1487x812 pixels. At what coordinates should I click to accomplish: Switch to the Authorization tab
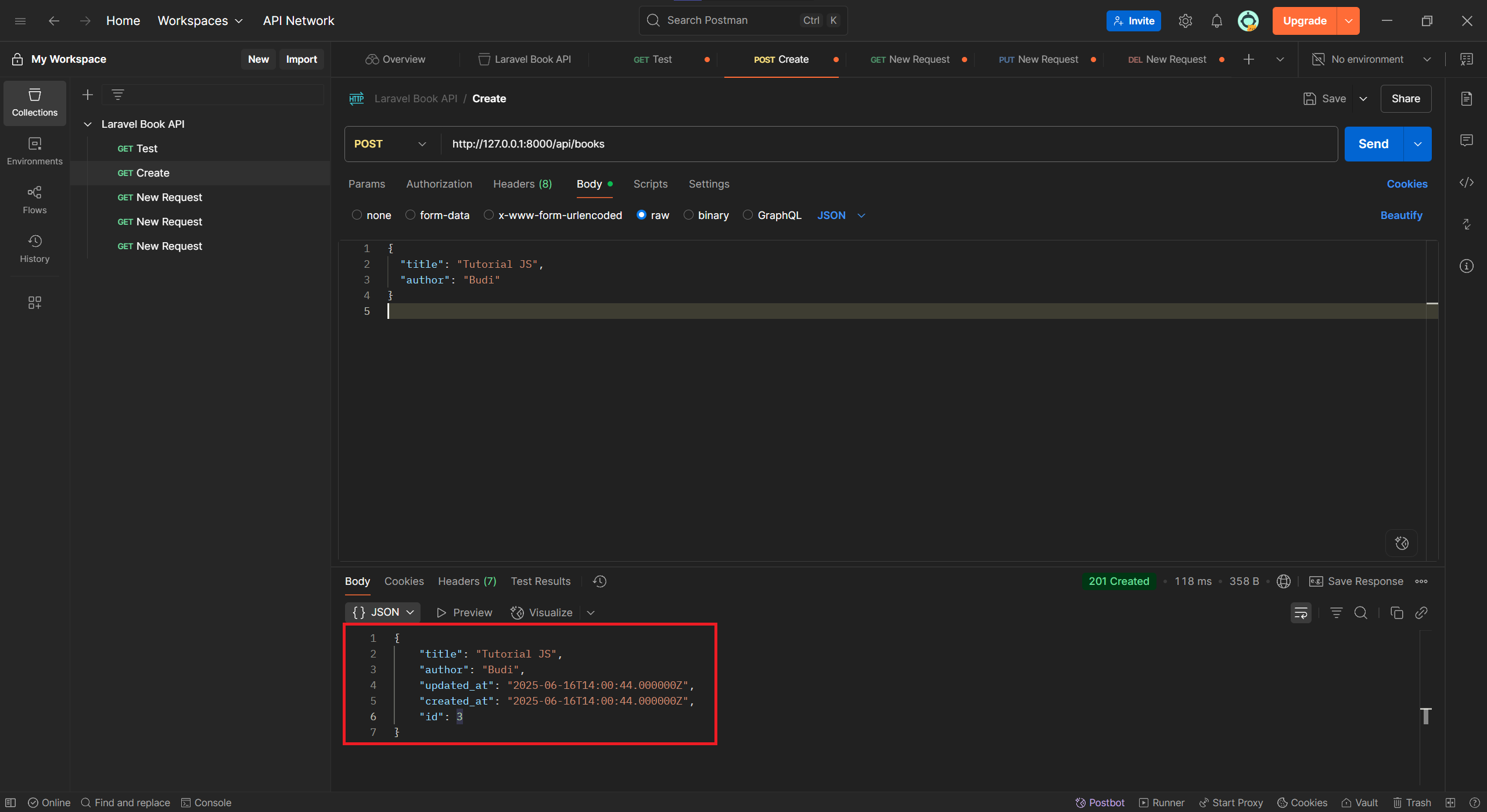click(x=439, y=184)
